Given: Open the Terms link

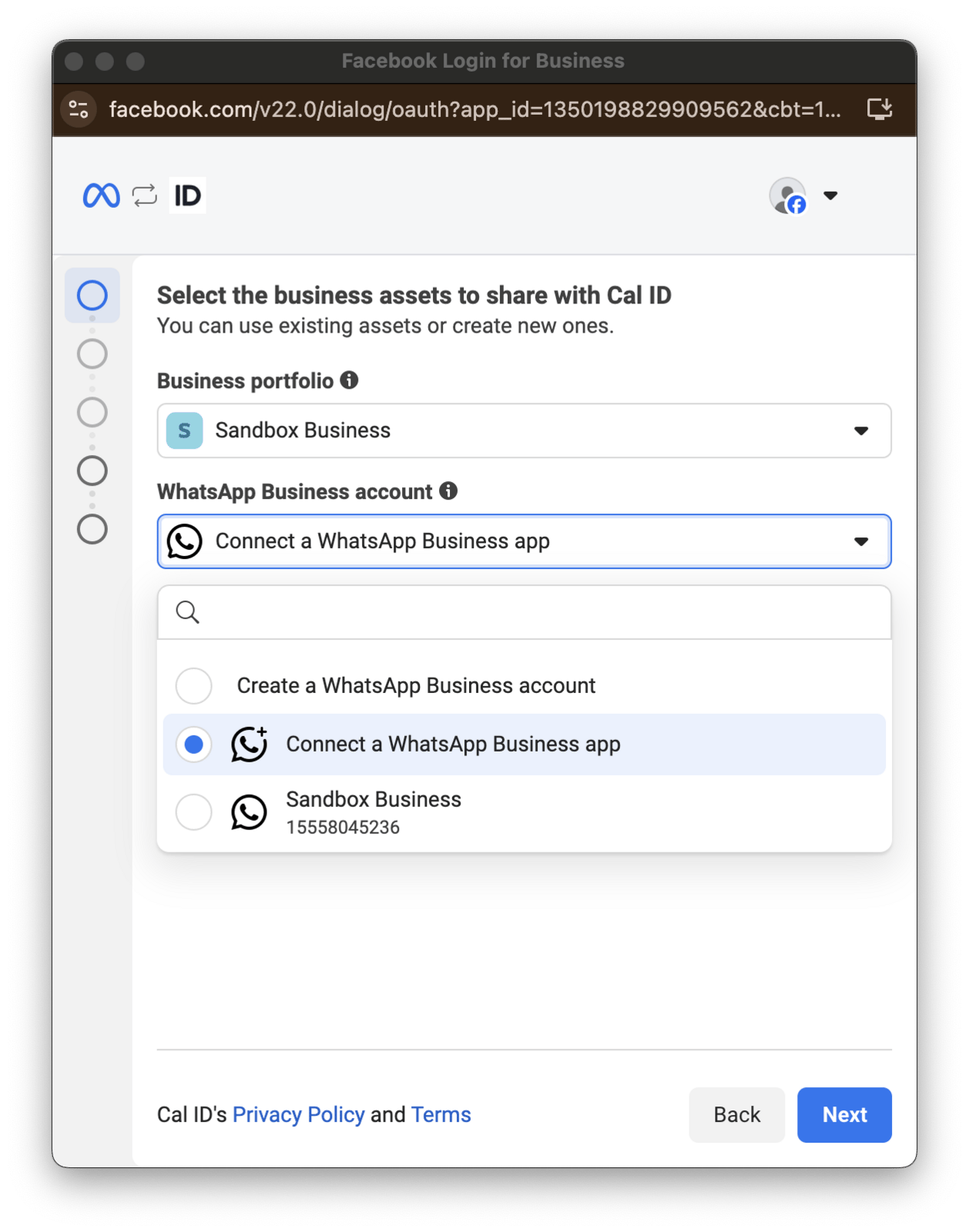Looking at the screenshot, I should pyautogui.click(x=441, y=1115).
